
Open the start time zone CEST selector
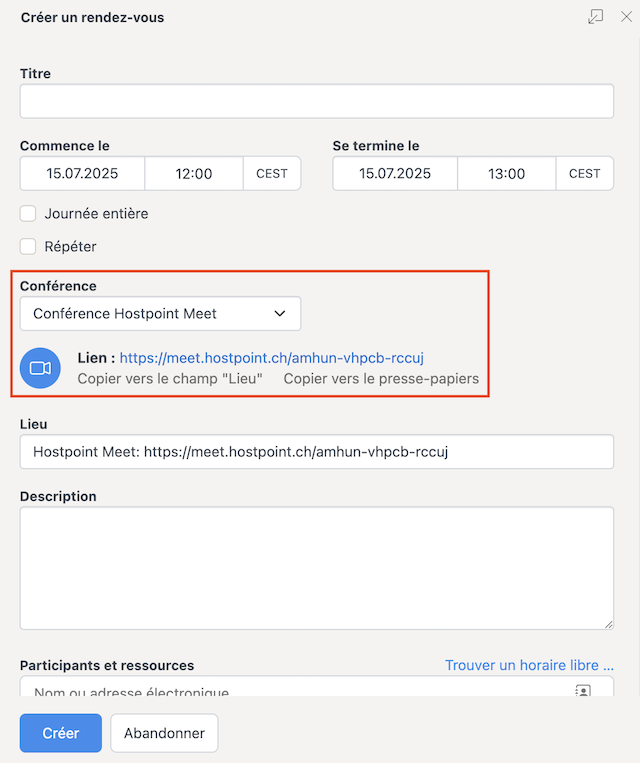(x=272, y=173)
